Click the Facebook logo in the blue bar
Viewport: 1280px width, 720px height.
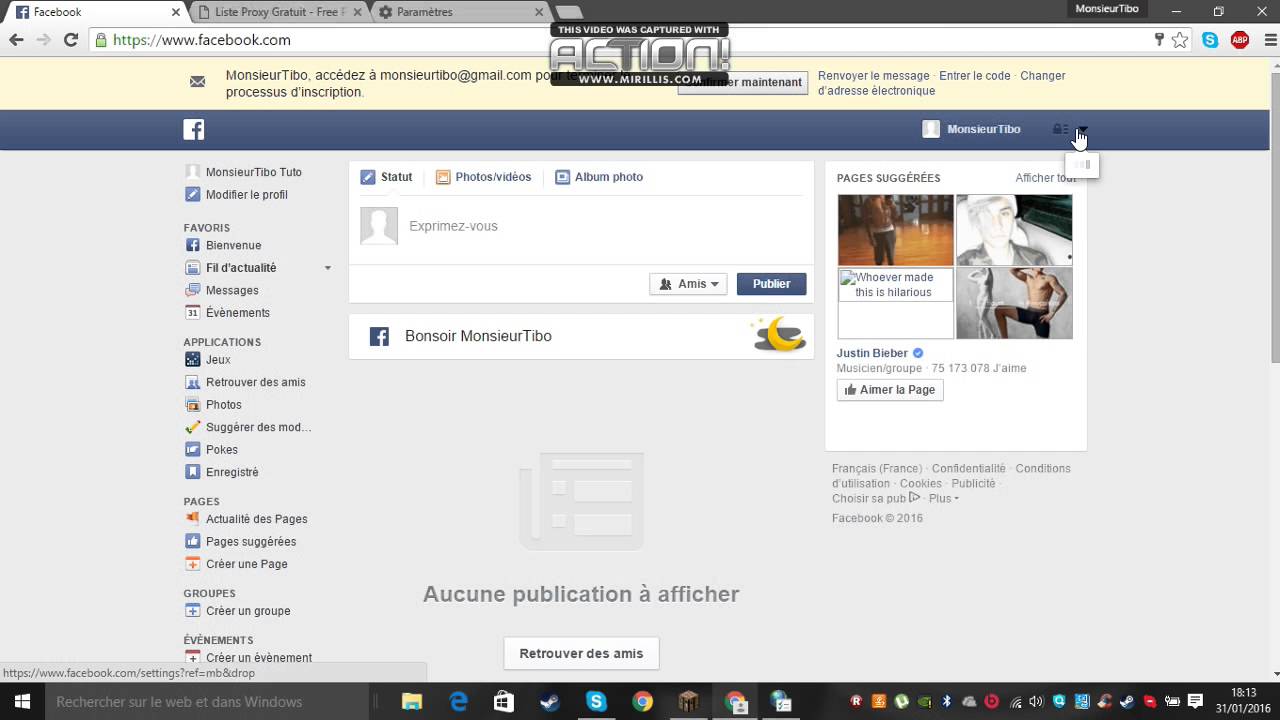pyautogui.click(x=194, y=129)
